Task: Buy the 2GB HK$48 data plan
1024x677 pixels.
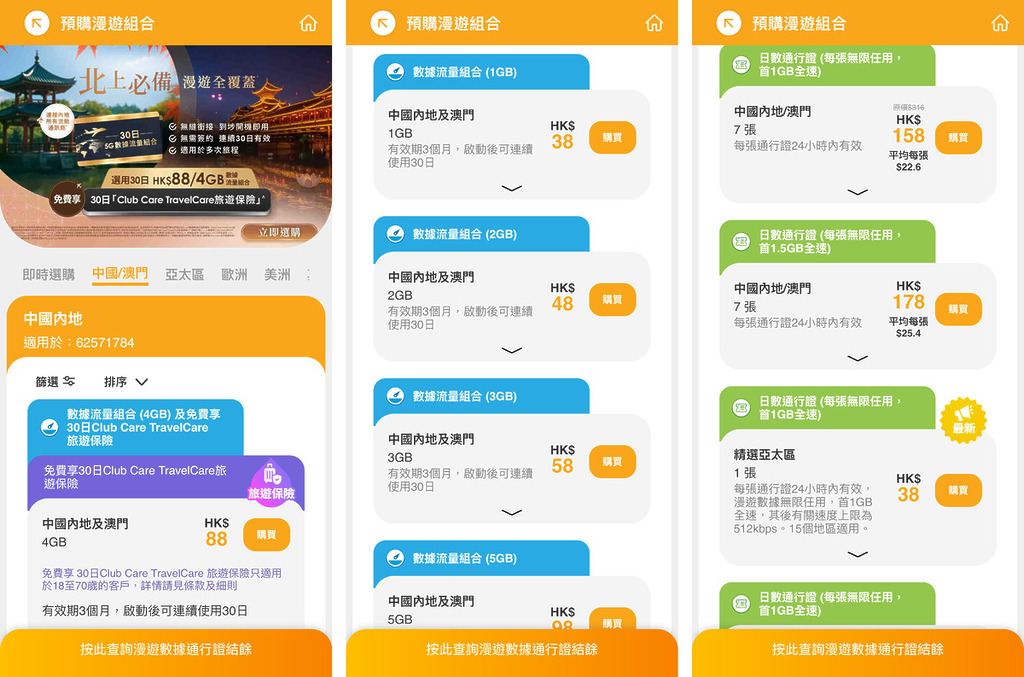Action: click(x=612, y=300)
